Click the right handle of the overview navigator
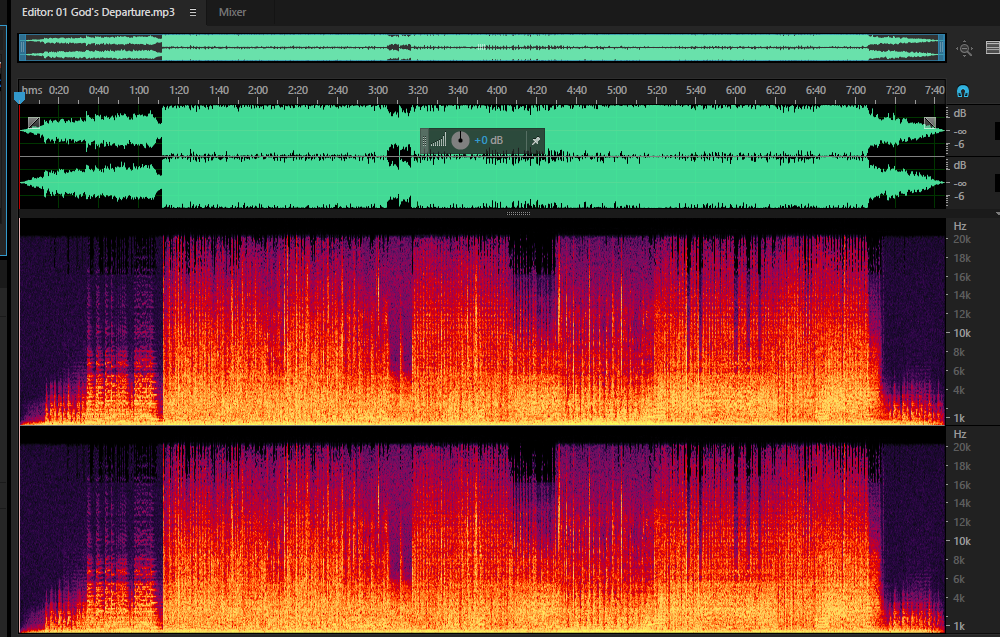1000x637 pixels. [941, 48]
